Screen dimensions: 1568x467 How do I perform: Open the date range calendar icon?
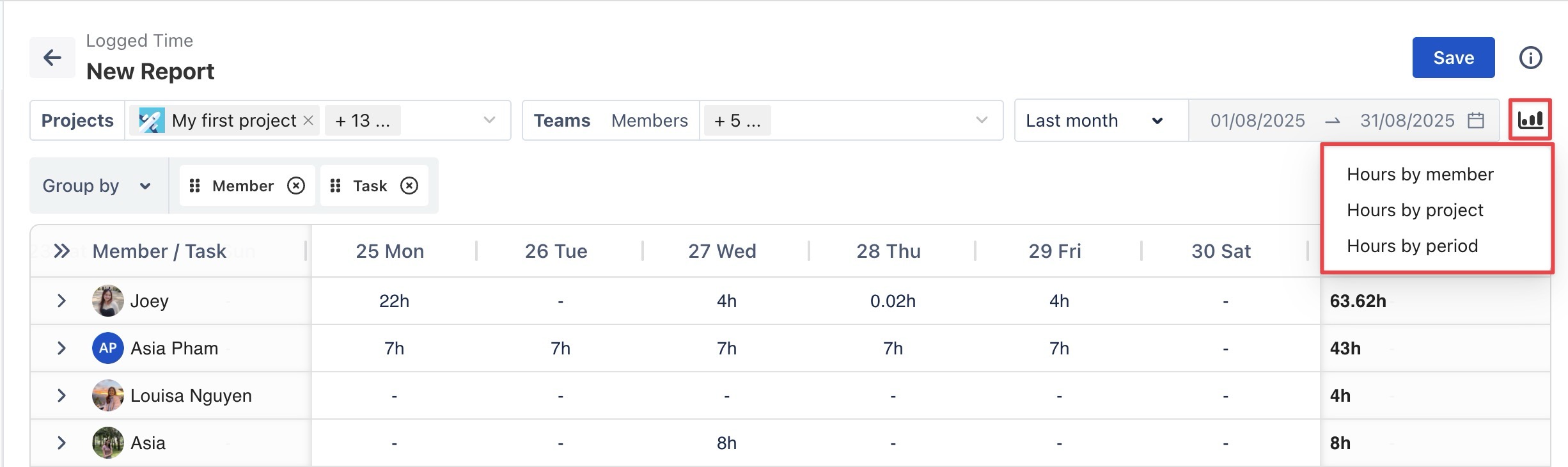[x=1476, y=120]
